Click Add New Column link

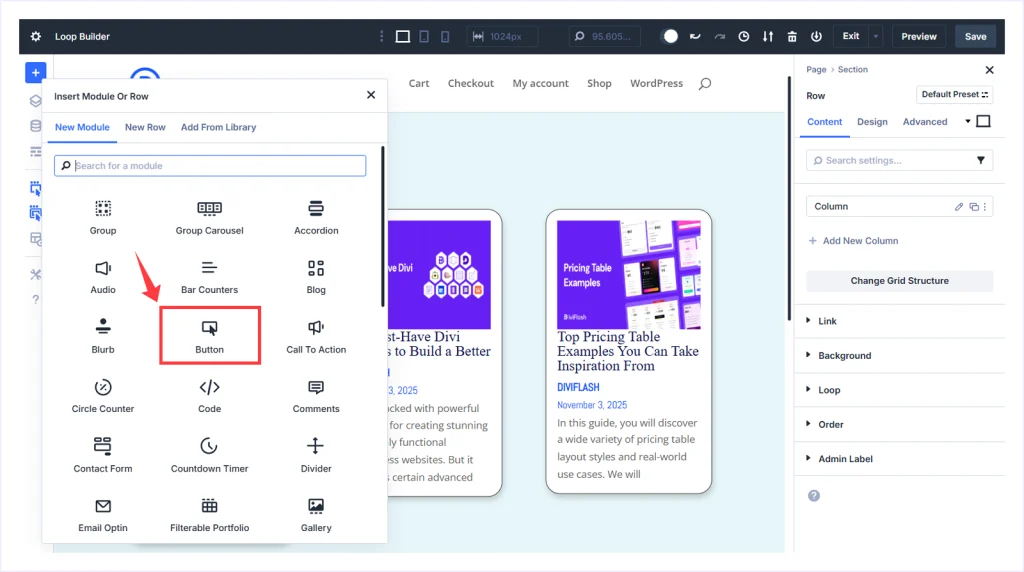click(x=859, y=241)
